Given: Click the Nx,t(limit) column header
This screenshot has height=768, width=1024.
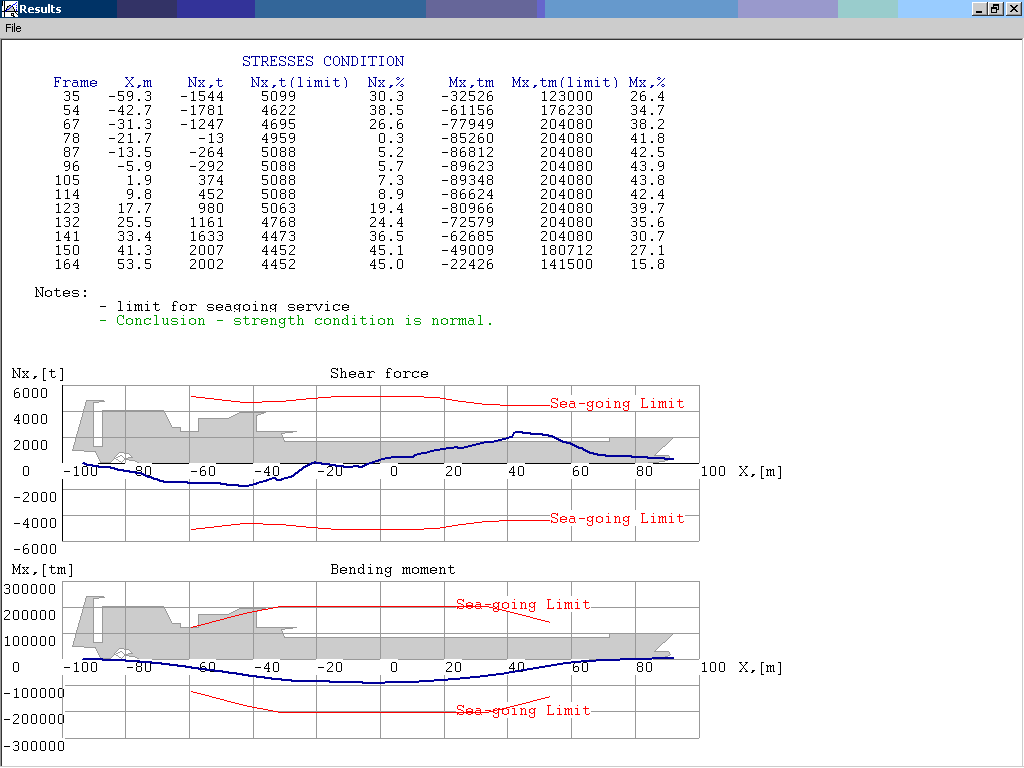Looking at the screenshot, I should click(299, 82).
